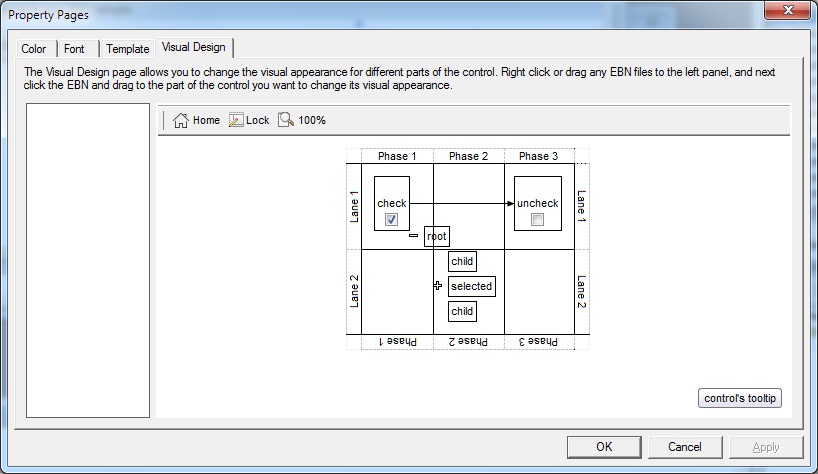The width and height of the screenshot is (818, 474).
Task: Click the 100% zoom magnifier icon
Action: pos(286,120)
